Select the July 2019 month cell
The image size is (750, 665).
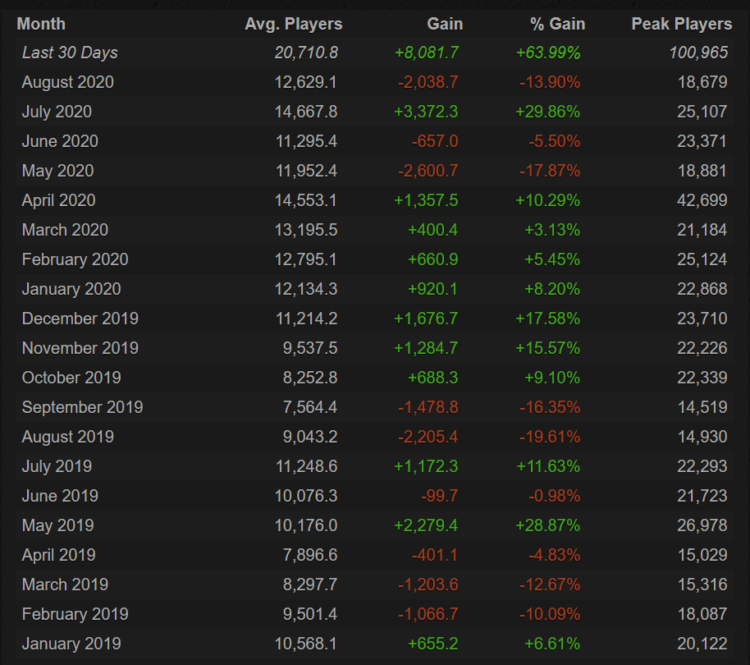click(x=57, y=466)
